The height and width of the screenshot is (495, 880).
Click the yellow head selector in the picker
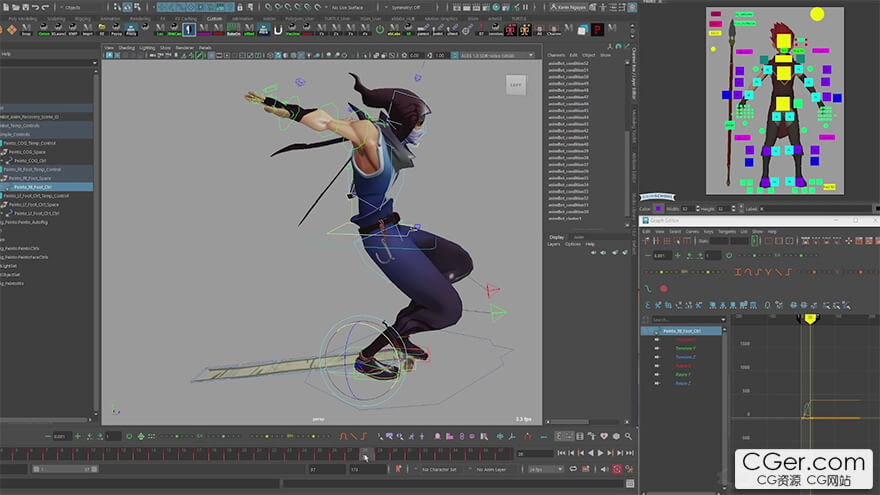click(783, 41)
